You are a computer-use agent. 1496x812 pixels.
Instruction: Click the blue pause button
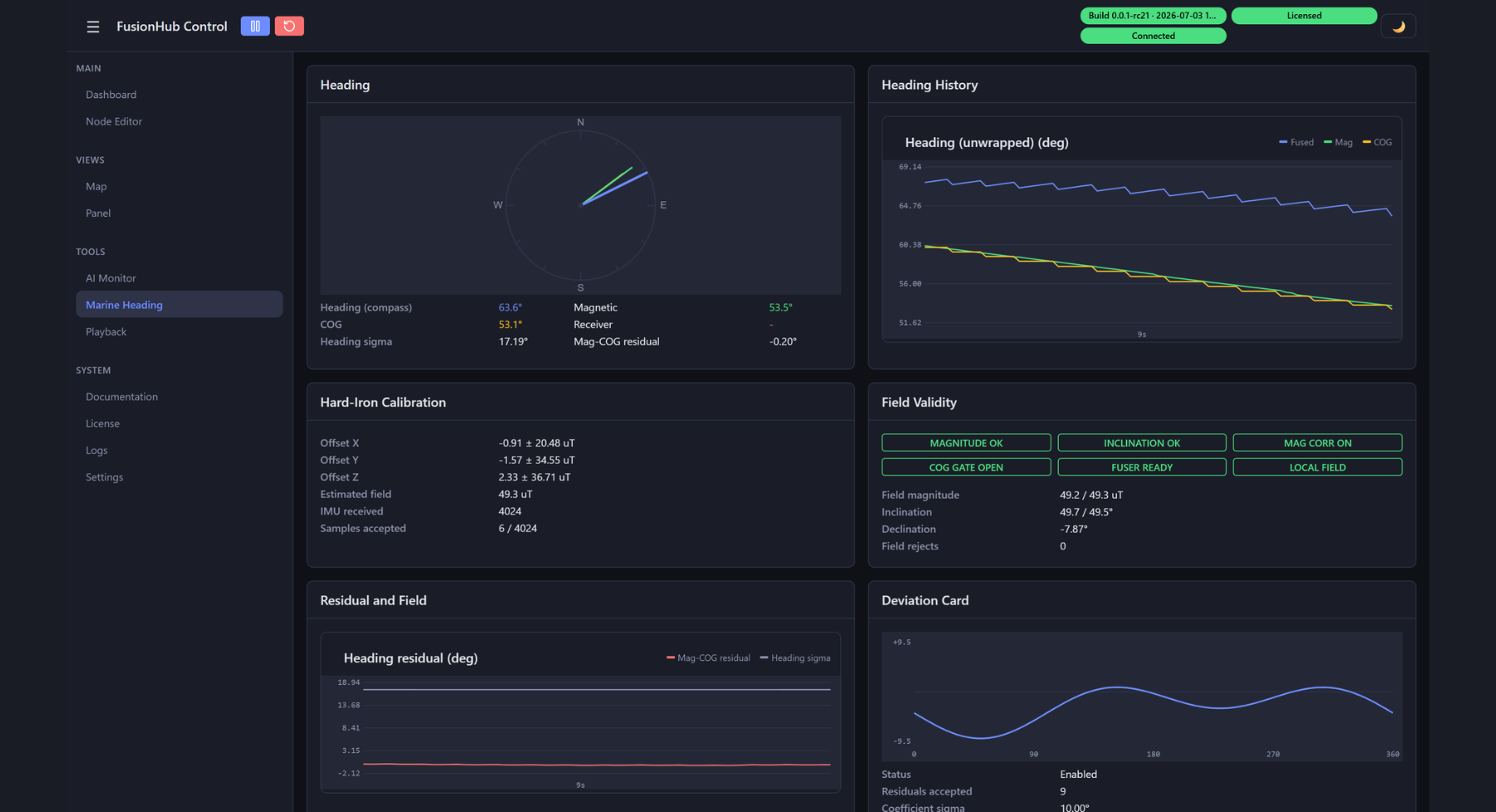tap(255, 27)
